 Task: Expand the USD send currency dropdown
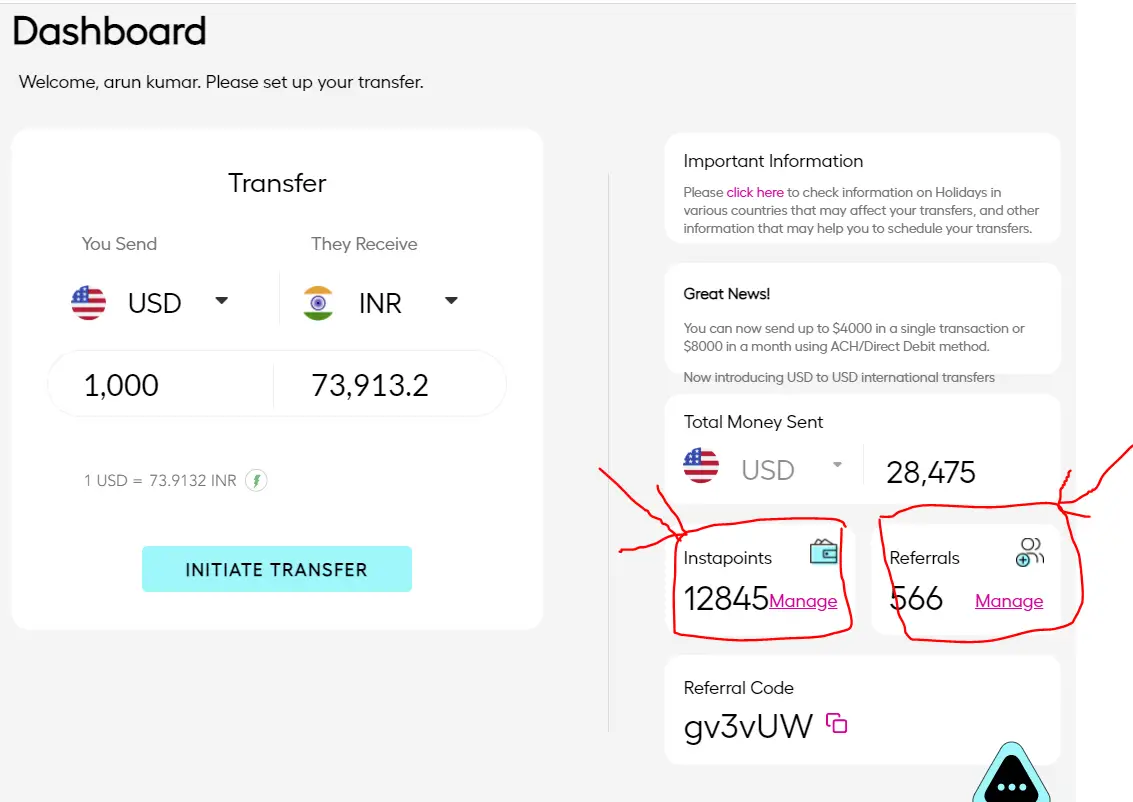coord(222,301)
